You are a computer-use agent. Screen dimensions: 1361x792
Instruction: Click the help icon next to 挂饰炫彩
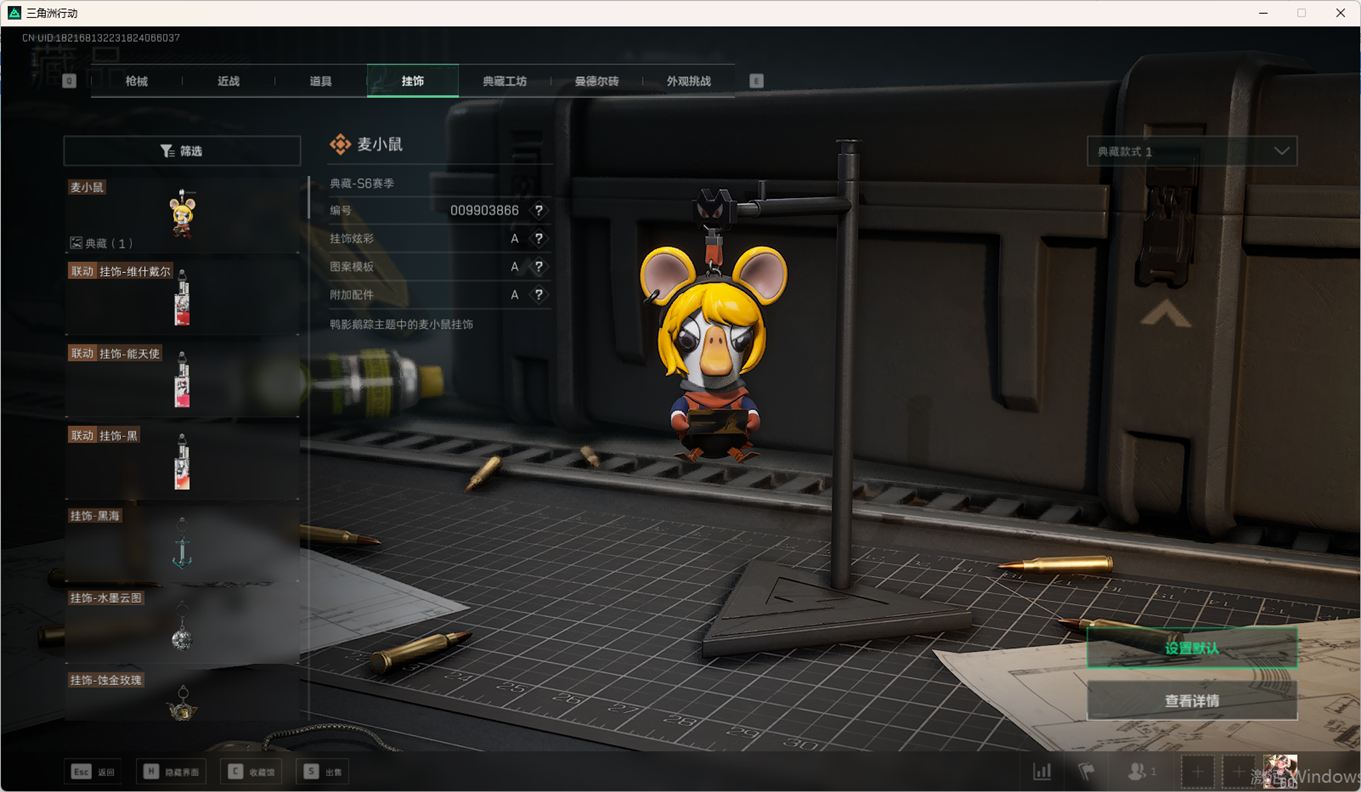tap(538, 239)
